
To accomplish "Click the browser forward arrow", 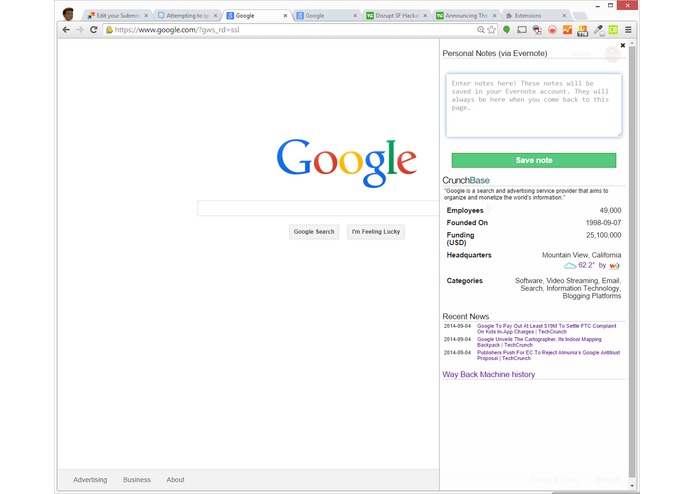I will [79, 30].
